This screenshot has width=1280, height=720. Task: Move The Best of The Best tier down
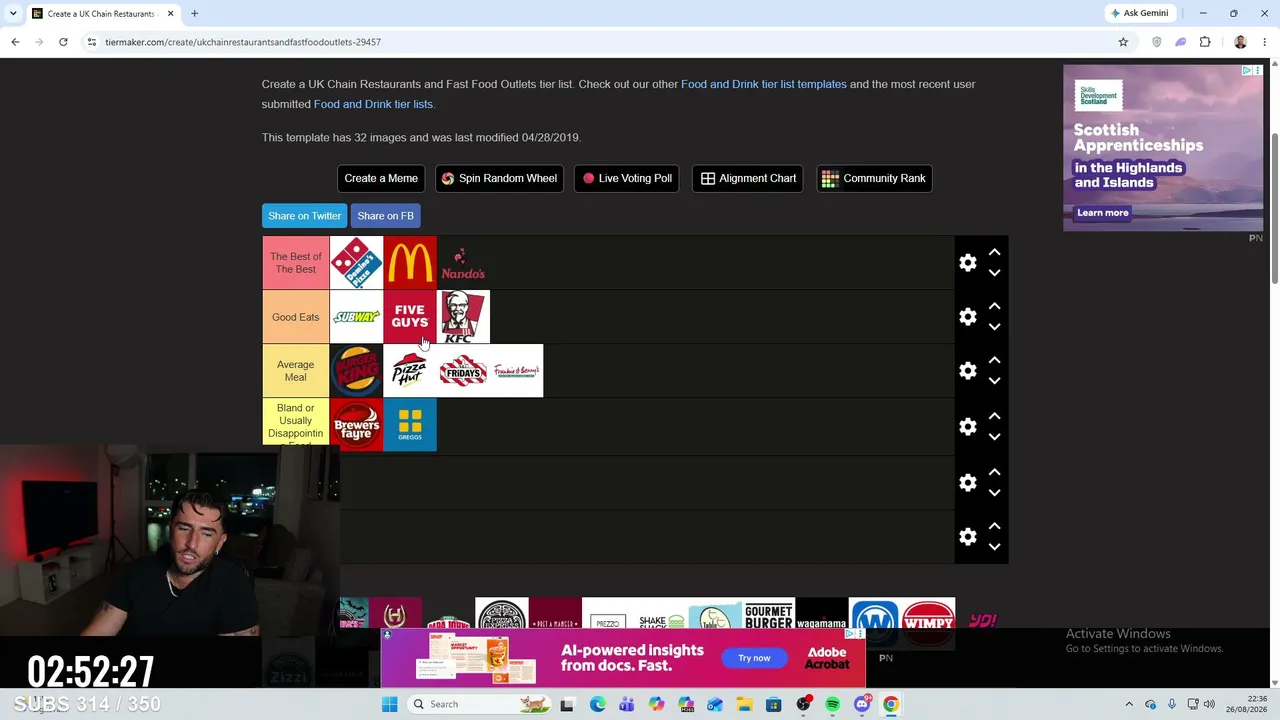point(994,273)
